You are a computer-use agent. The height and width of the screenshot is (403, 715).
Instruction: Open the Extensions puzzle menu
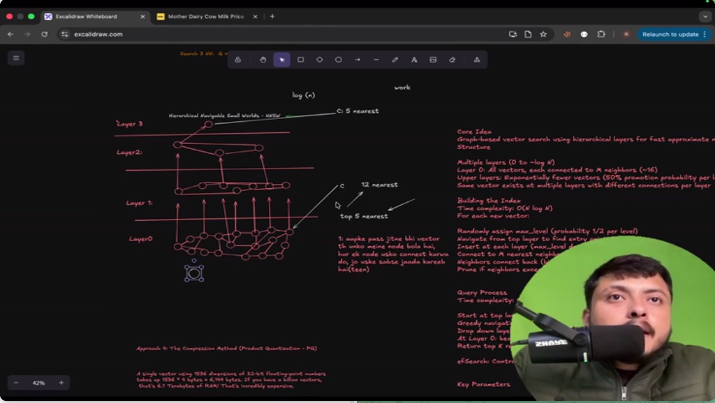tap(601, 34)
